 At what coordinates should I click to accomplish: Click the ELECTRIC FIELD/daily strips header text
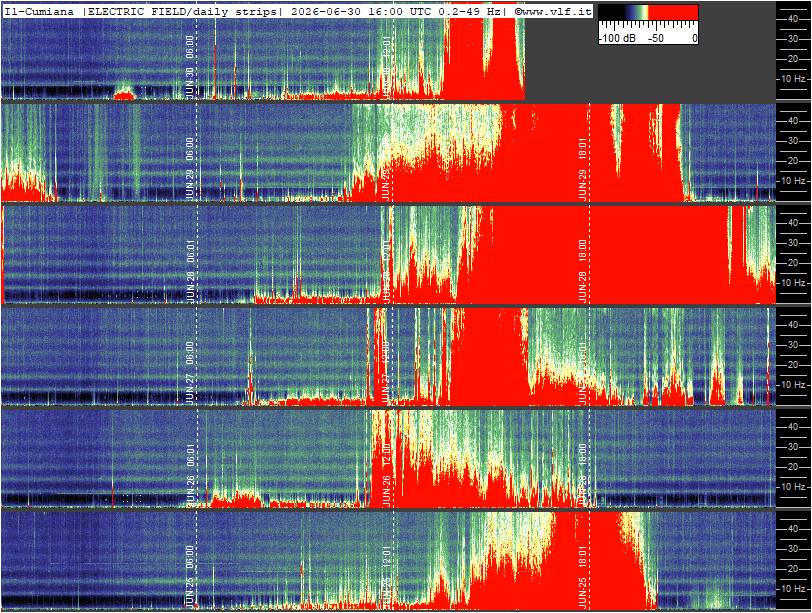point(182,11)
